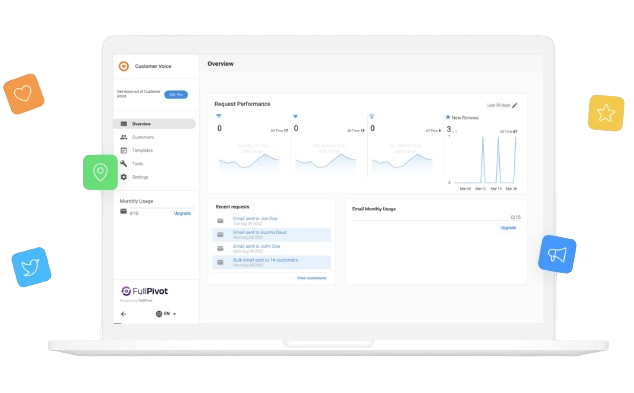Click the Upgrade link under Monthly Usage

pos(182,213)
